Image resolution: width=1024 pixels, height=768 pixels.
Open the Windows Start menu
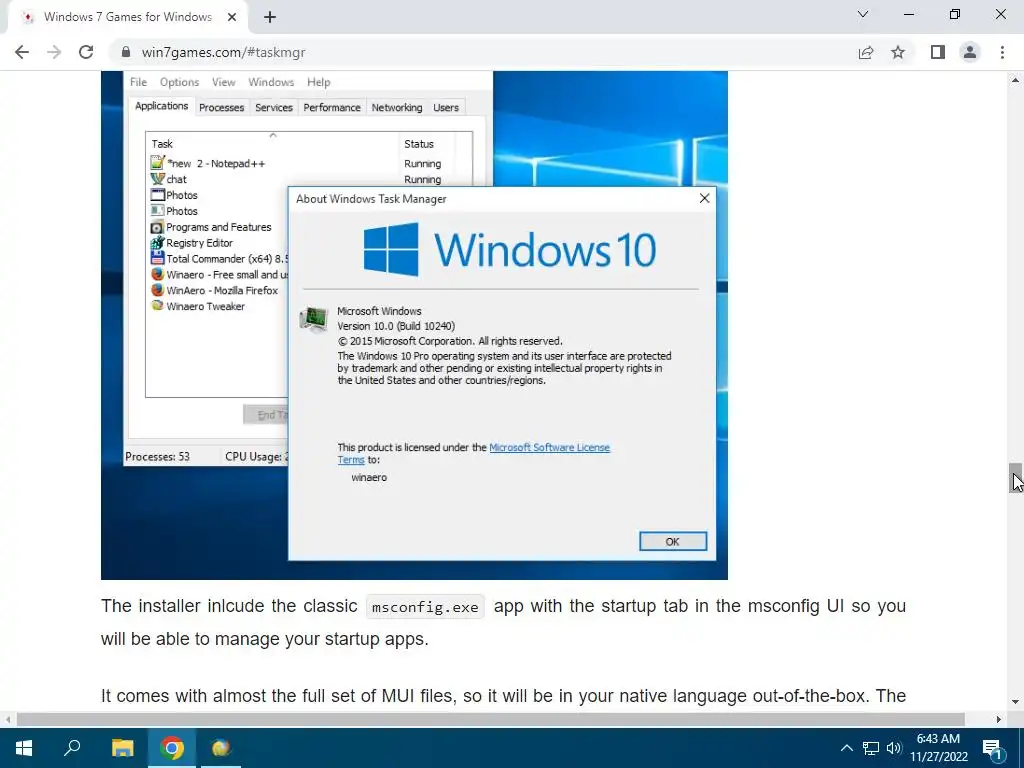24,748
